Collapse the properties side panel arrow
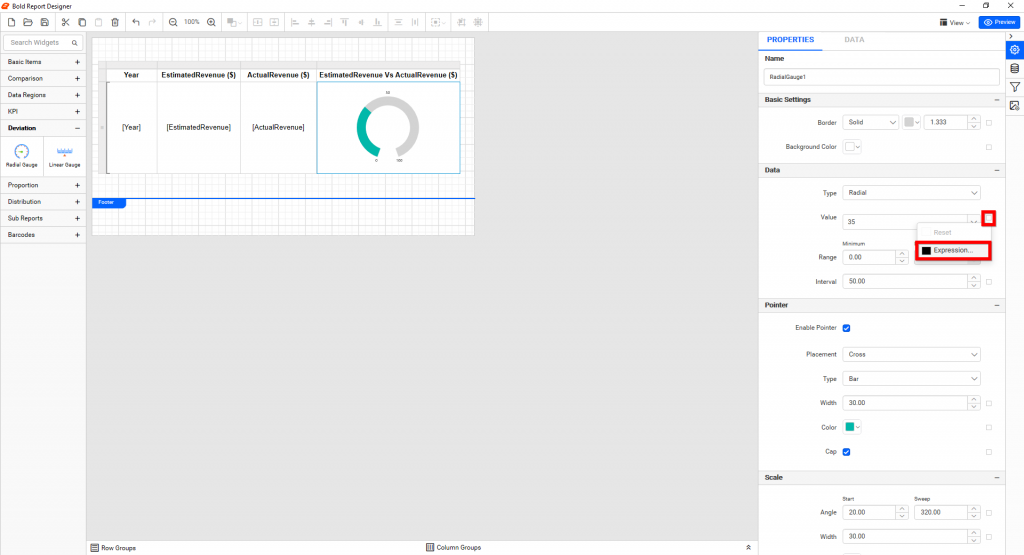Screen dimensions: 1024x555 coord(1011,36)
